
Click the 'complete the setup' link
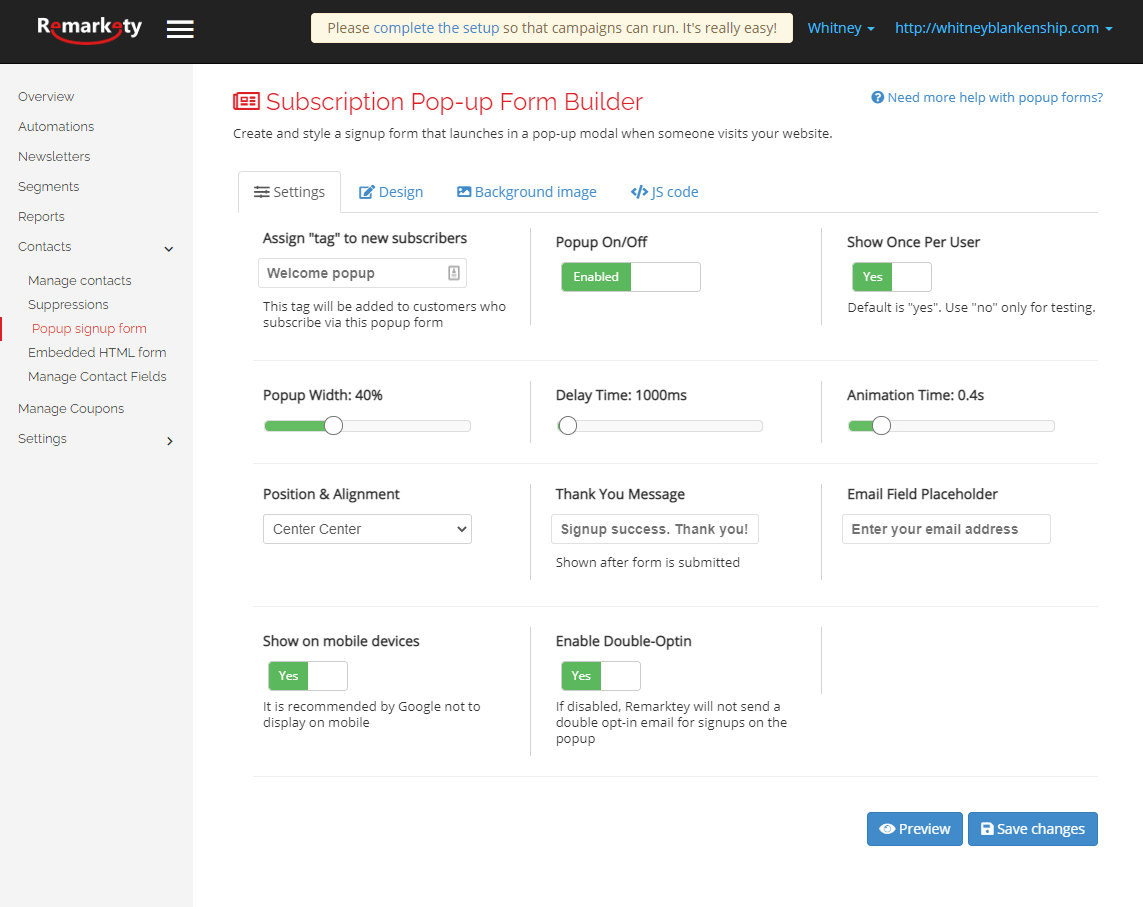point(436,28)
